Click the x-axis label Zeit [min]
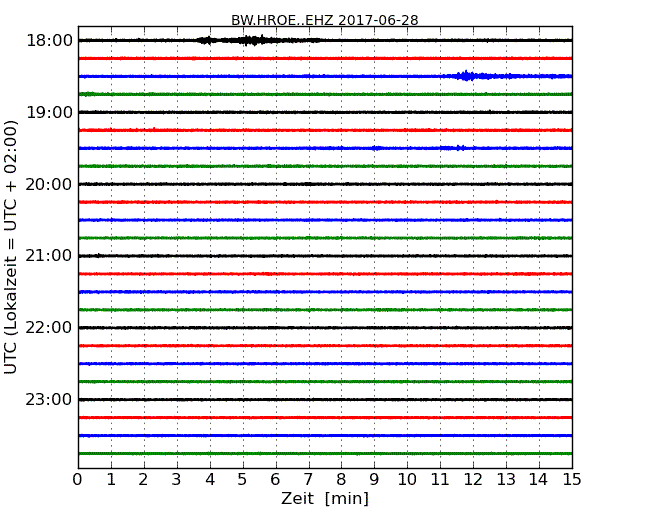The width and height of the screenshot is (650, 520). point(325,498)
